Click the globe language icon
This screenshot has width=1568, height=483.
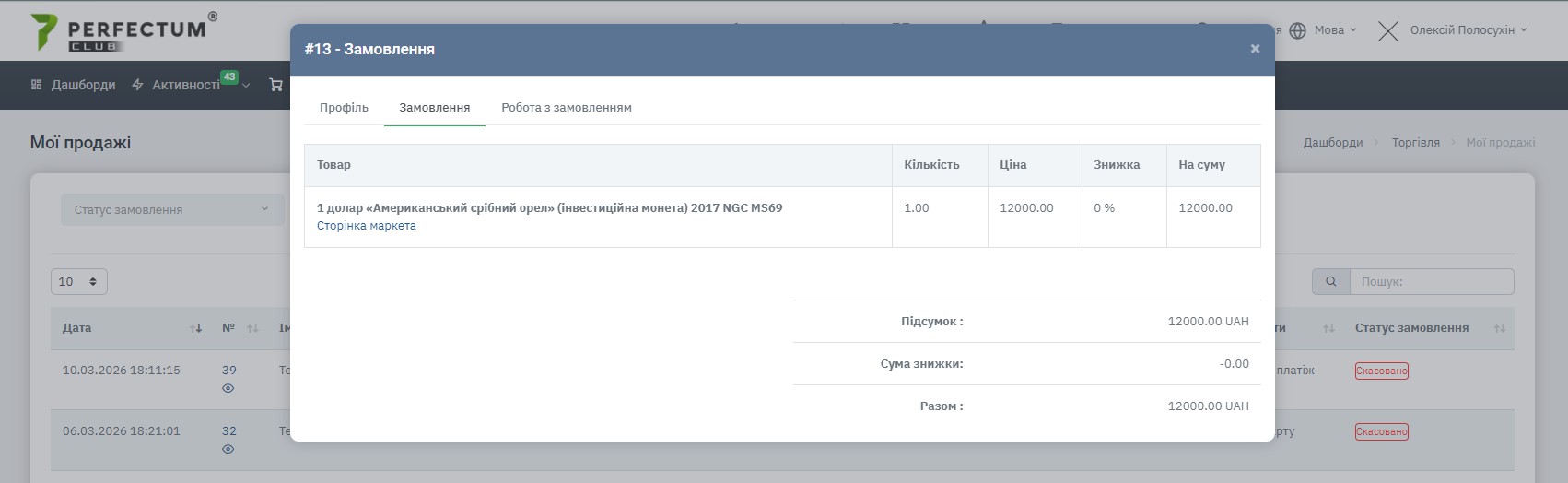[x=1297, y=30]
